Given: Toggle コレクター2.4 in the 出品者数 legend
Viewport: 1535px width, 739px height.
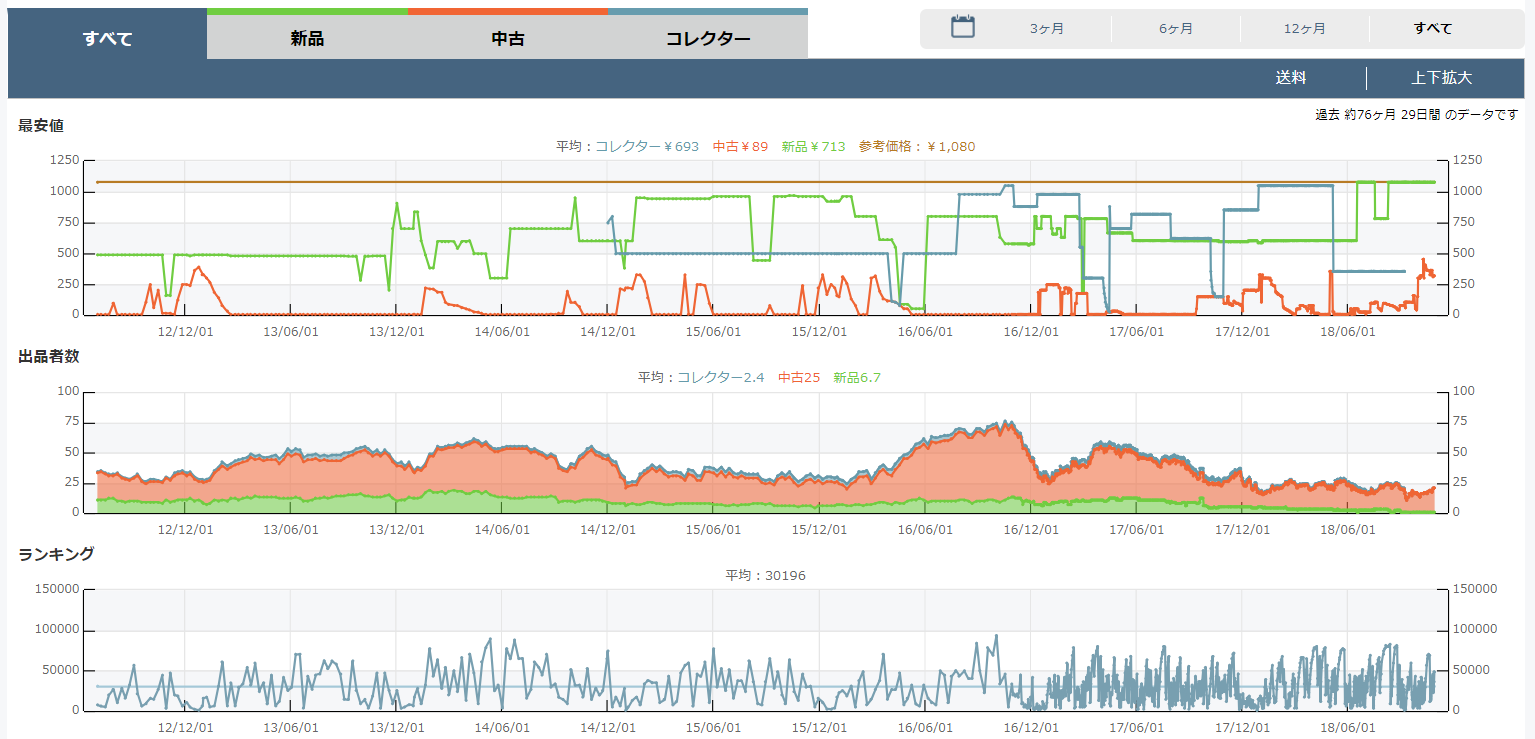Looking at the screenshot, I should point(720,378).
